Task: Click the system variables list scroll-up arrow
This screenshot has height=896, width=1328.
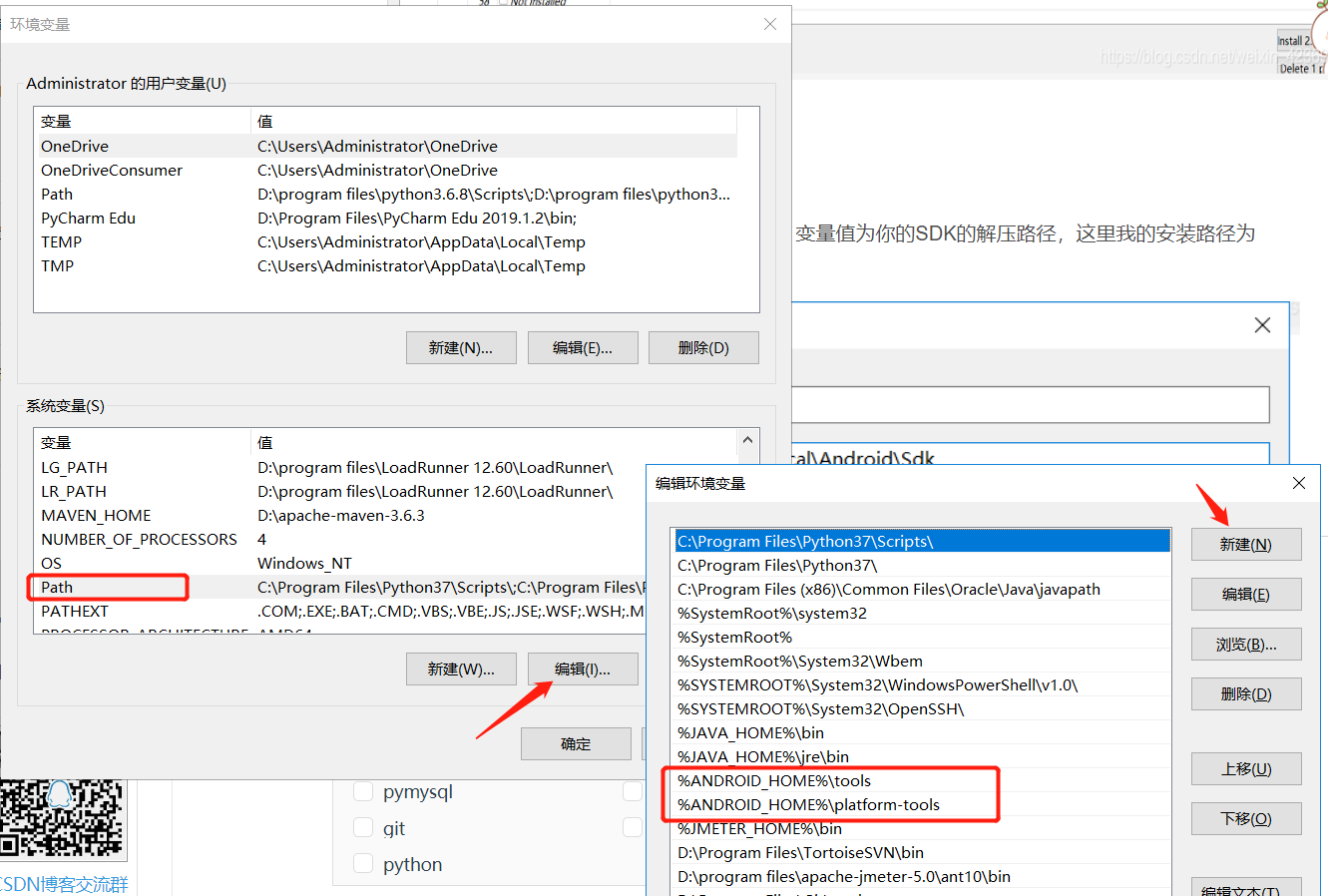Action: tap(747, 440)
